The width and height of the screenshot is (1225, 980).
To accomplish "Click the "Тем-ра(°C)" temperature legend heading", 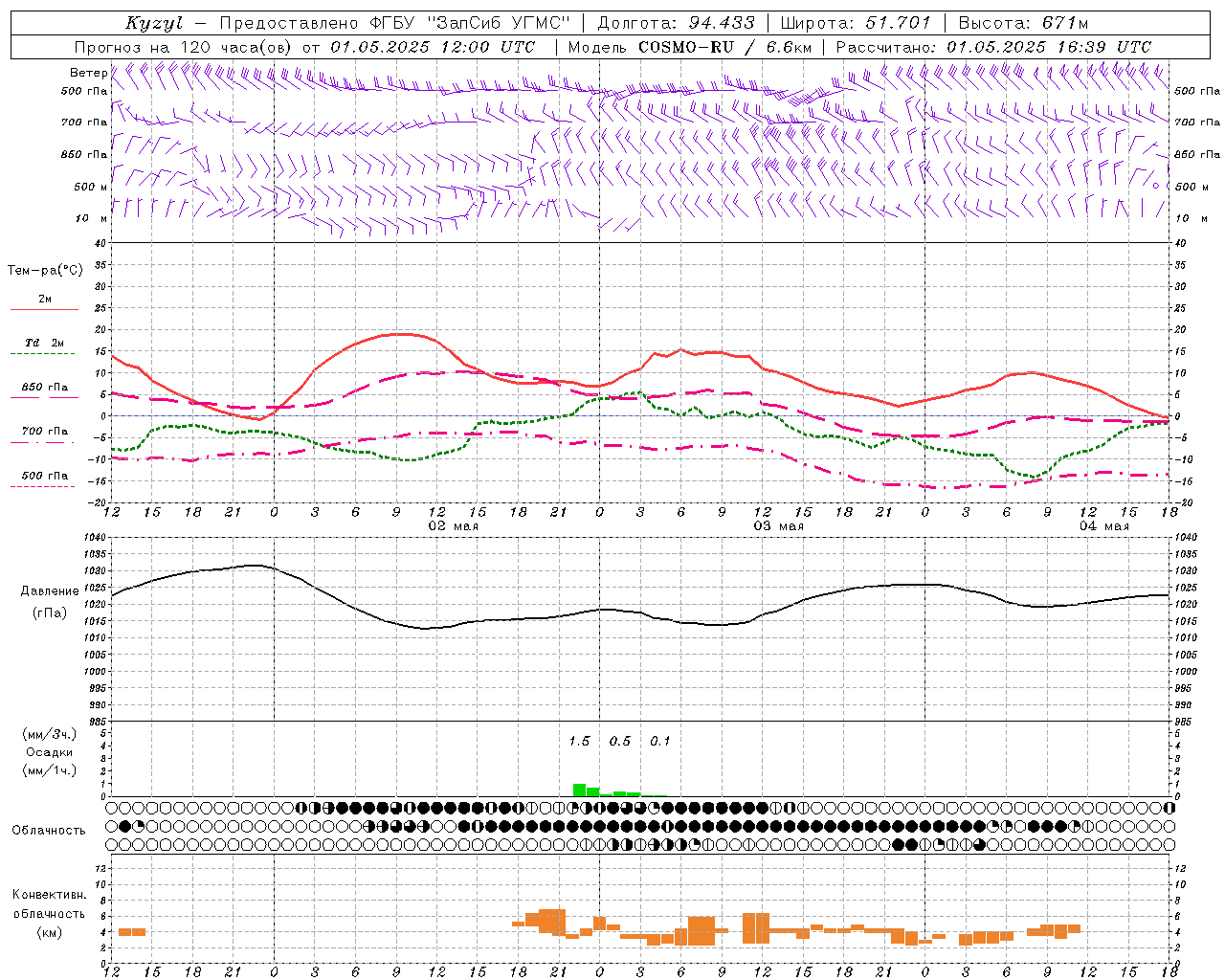I will (x=45, y=271).
